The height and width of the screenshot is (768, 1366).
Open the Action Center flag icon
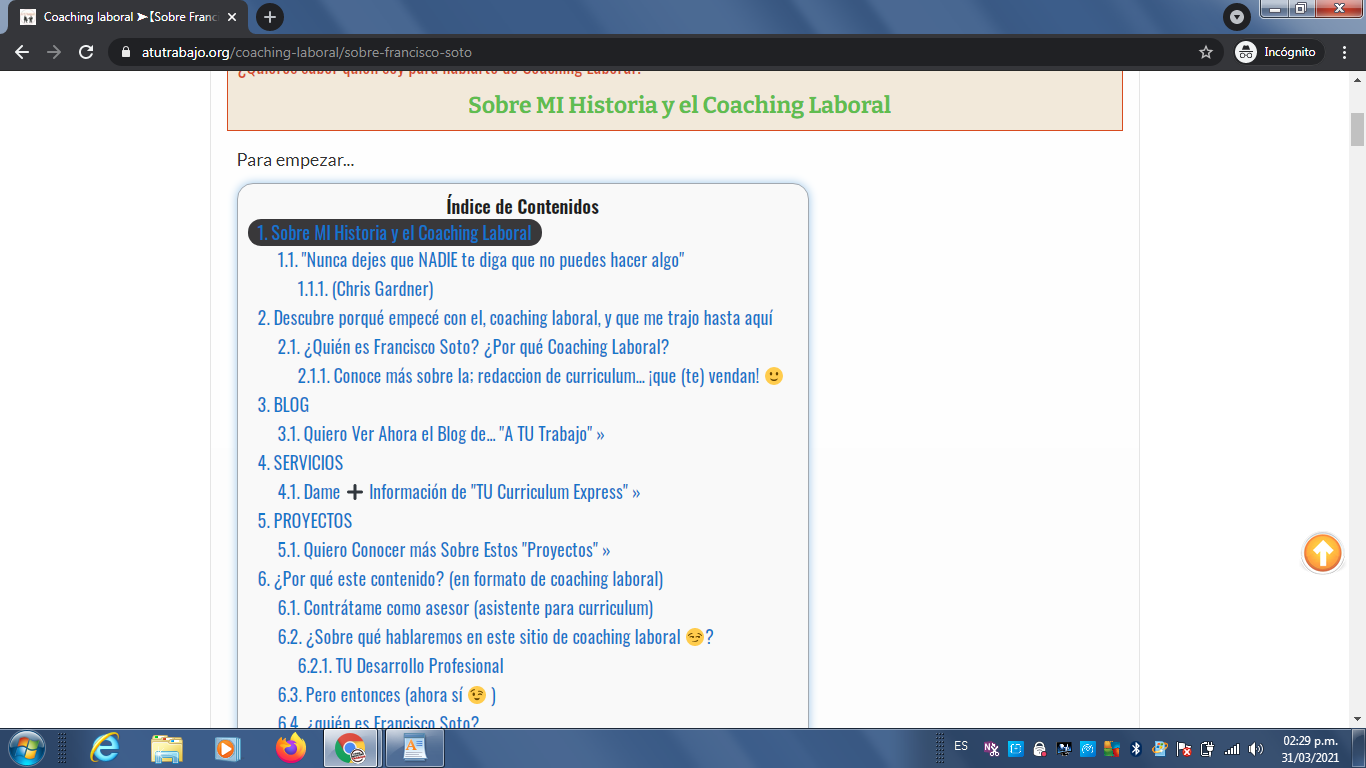point(1184,748)
